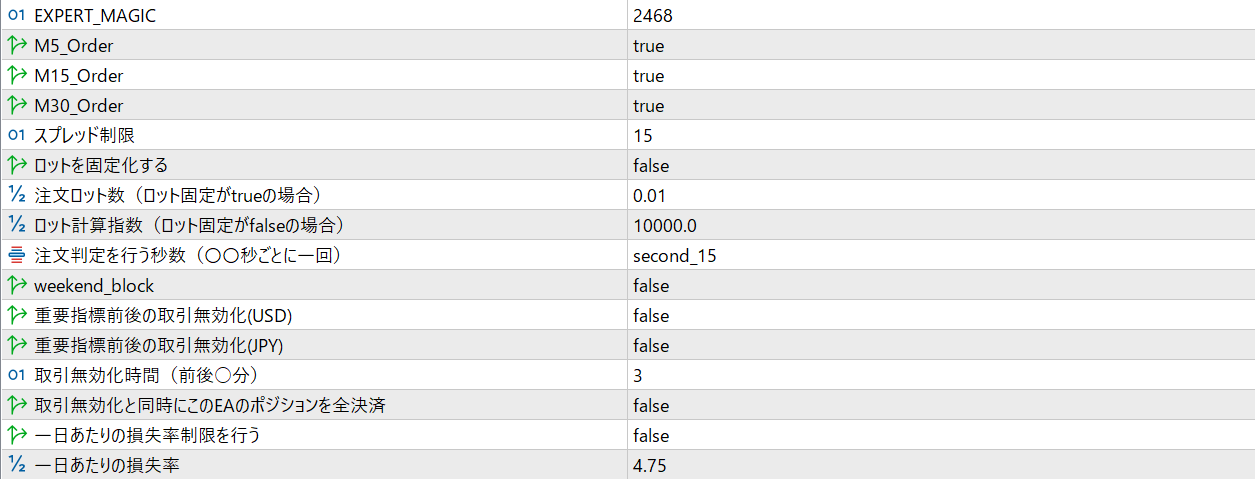The height and width of the screenshot is (479, 1256).
Task: Click the boolean arrow icon next to M15_Order
Action: pos(16,76)
